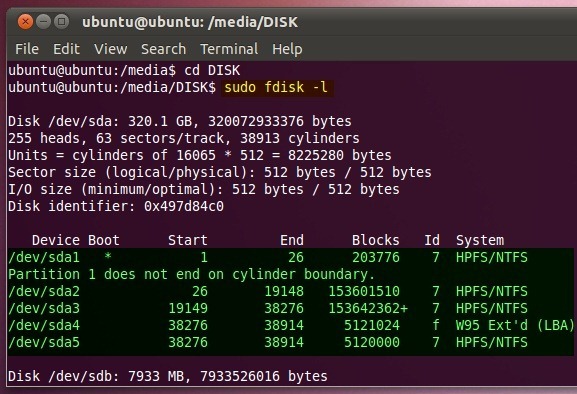Click the /dev/sda5 device name

44,342
